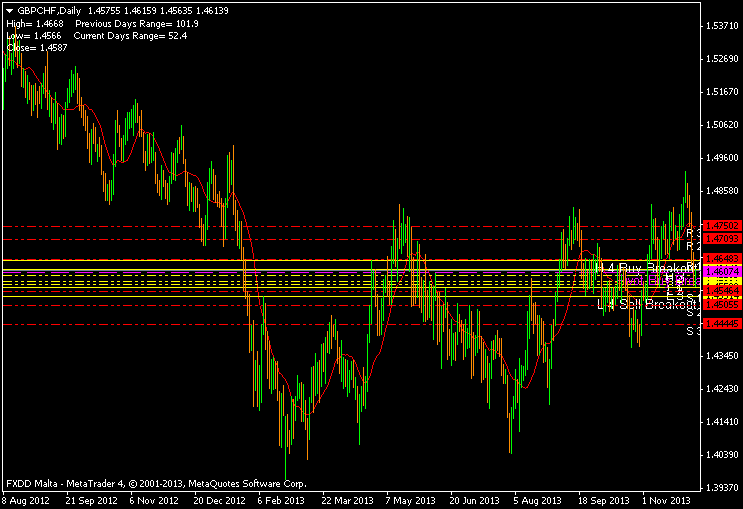
Task: Click the 1.53710 price scale value
Action: point(721,25)
